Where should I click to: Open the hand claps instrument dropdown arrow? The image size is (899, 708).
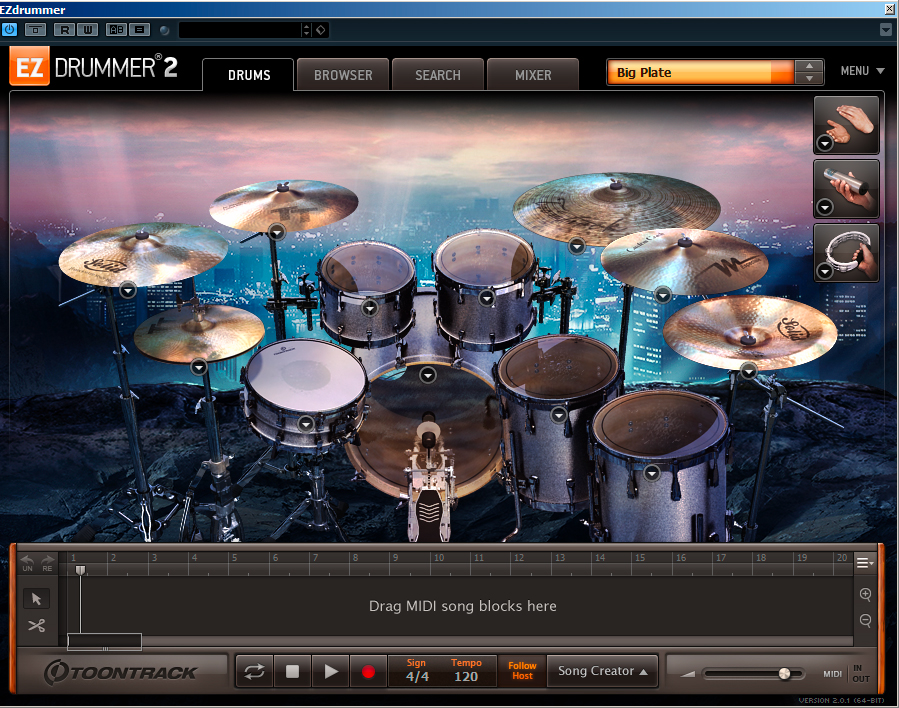click(x=824, y=143)
